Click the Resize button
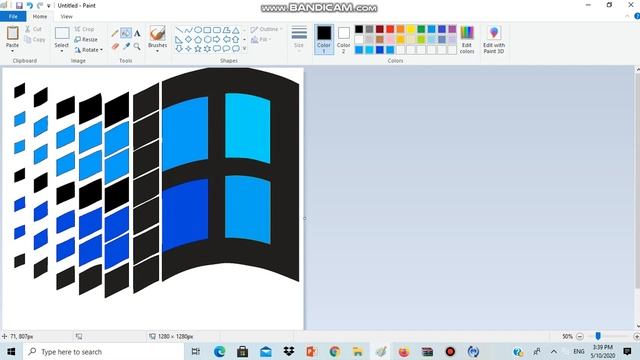640x360 pixels. point(86,40)
